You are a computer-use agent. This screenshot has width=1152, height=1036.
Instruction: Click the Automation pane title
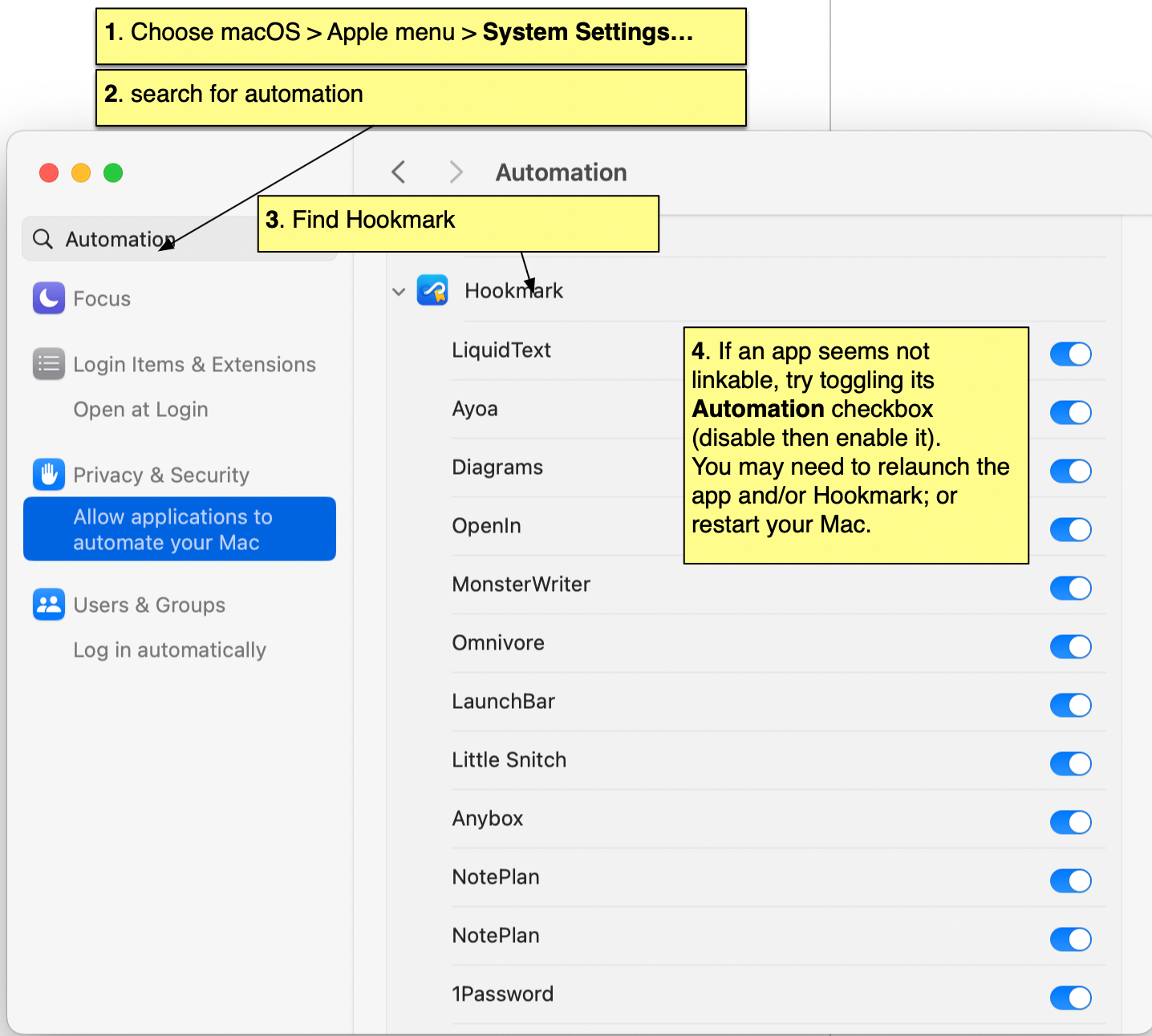[561, 172]
